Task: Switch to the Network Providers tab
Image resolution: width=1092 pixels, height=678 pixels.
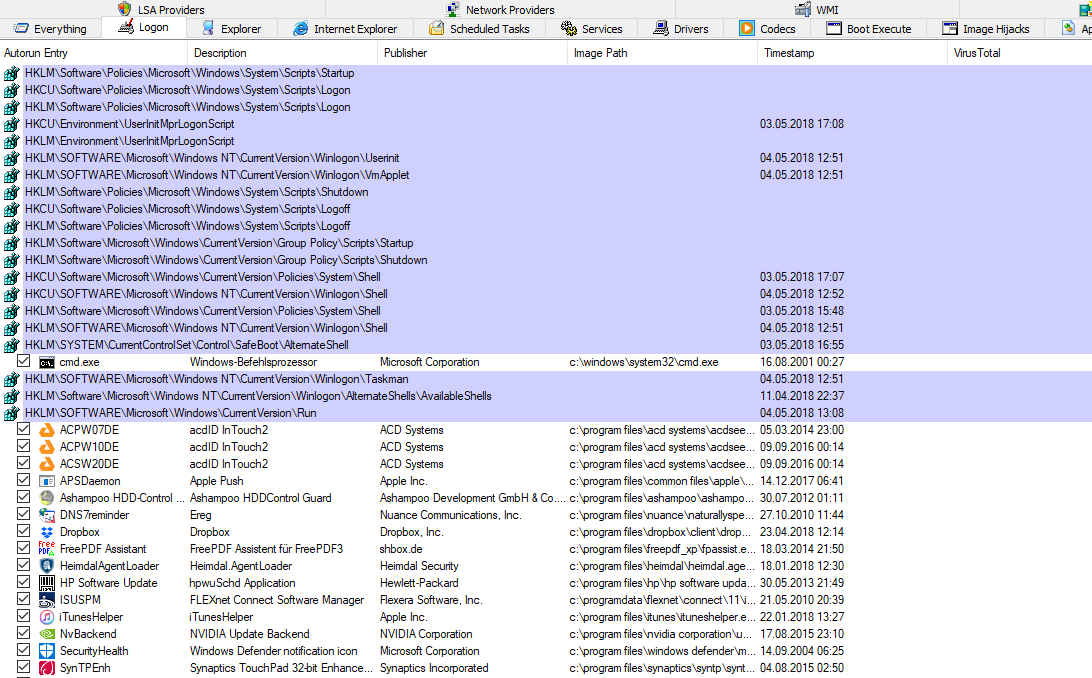Action: (500, 10)
